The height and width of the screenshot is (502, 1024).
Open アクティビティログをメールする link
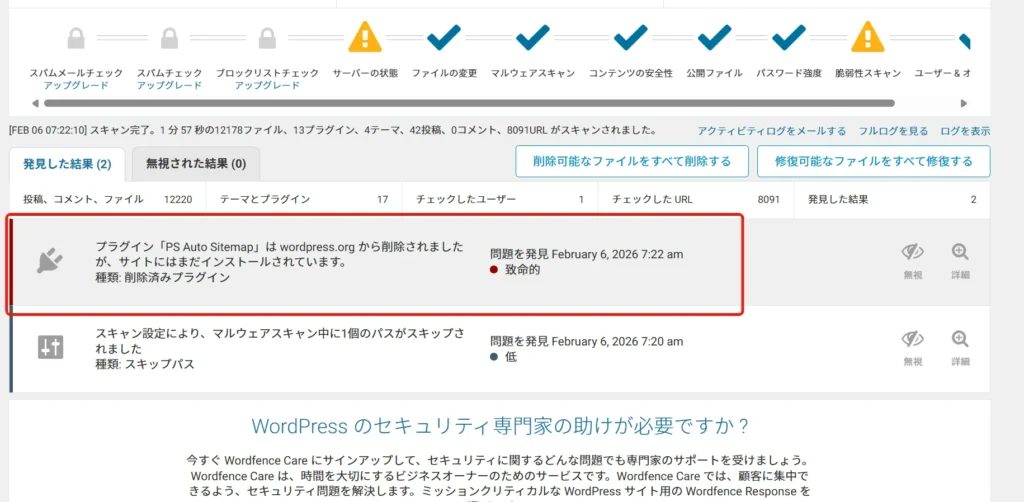pyautogui.click(x=771, y=131)
